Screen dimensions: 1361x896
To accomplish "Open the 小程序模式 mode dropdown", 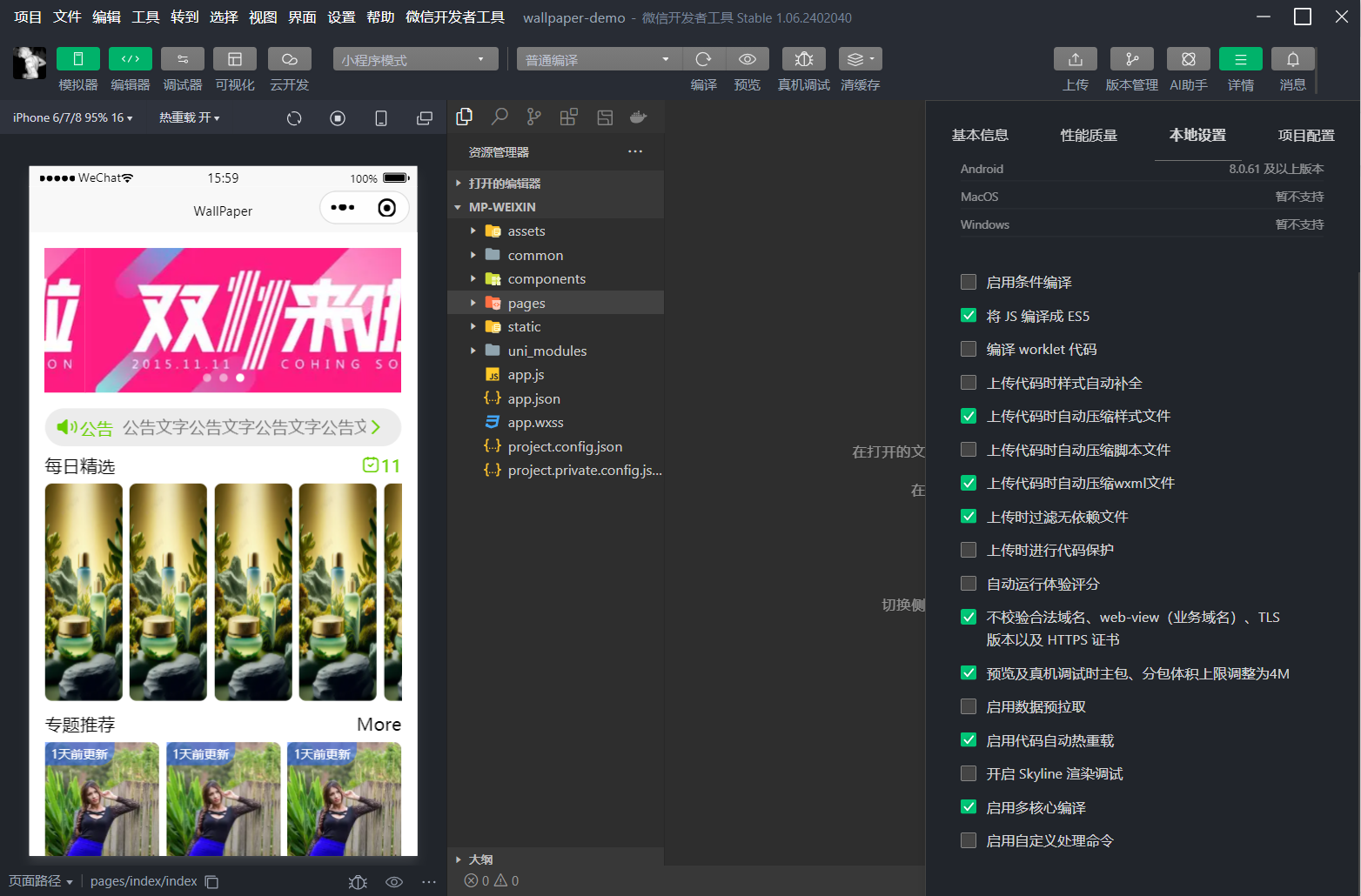I will pos(415,59).
